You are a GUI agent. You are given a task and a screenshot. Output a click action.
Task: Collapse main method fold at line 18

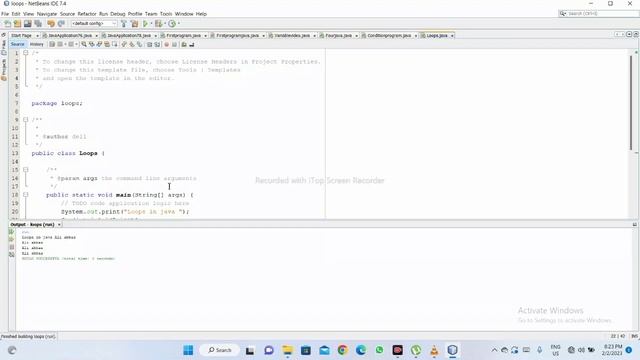[x=26, y=195]
